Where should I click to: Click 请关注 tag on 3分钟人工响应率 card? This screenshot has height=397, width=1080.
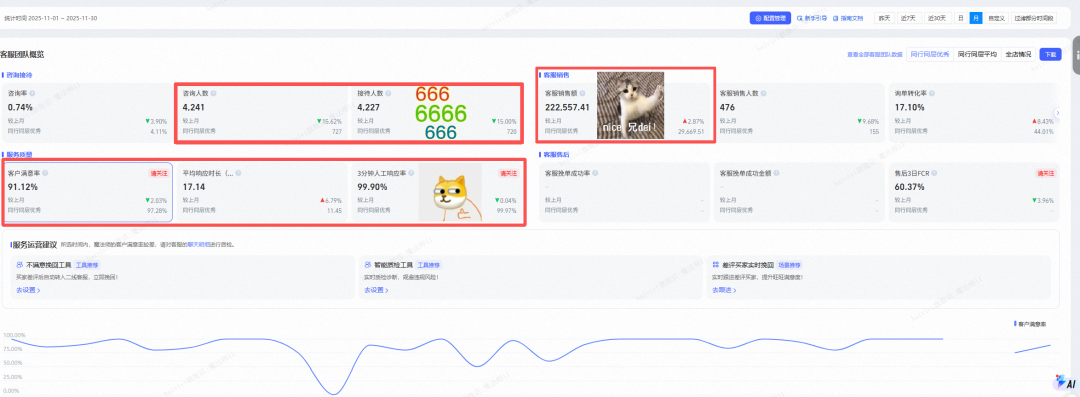[x=508, y=174]
